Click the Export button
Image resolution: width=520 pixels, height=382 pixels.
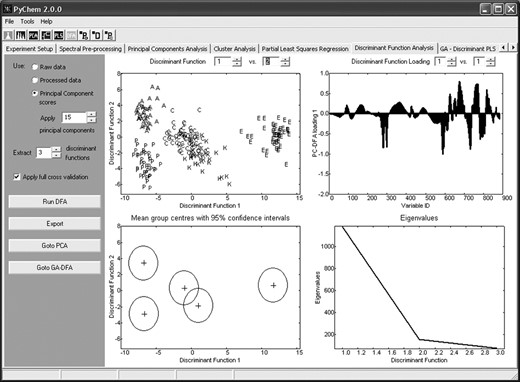pyautogui.click(x=55, y=224)
